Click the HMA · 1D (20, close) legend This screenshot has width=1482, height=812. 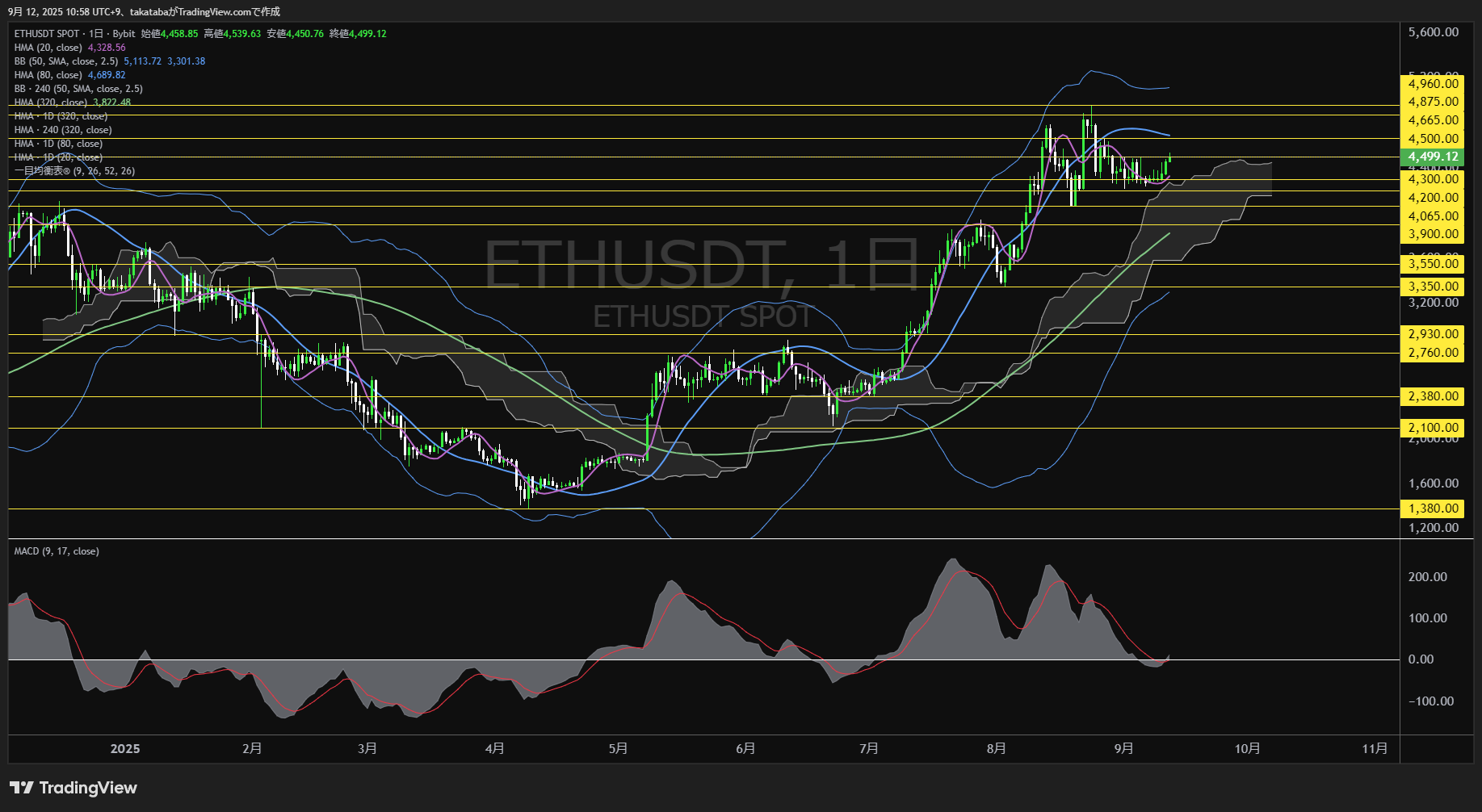tap(59, 157)
